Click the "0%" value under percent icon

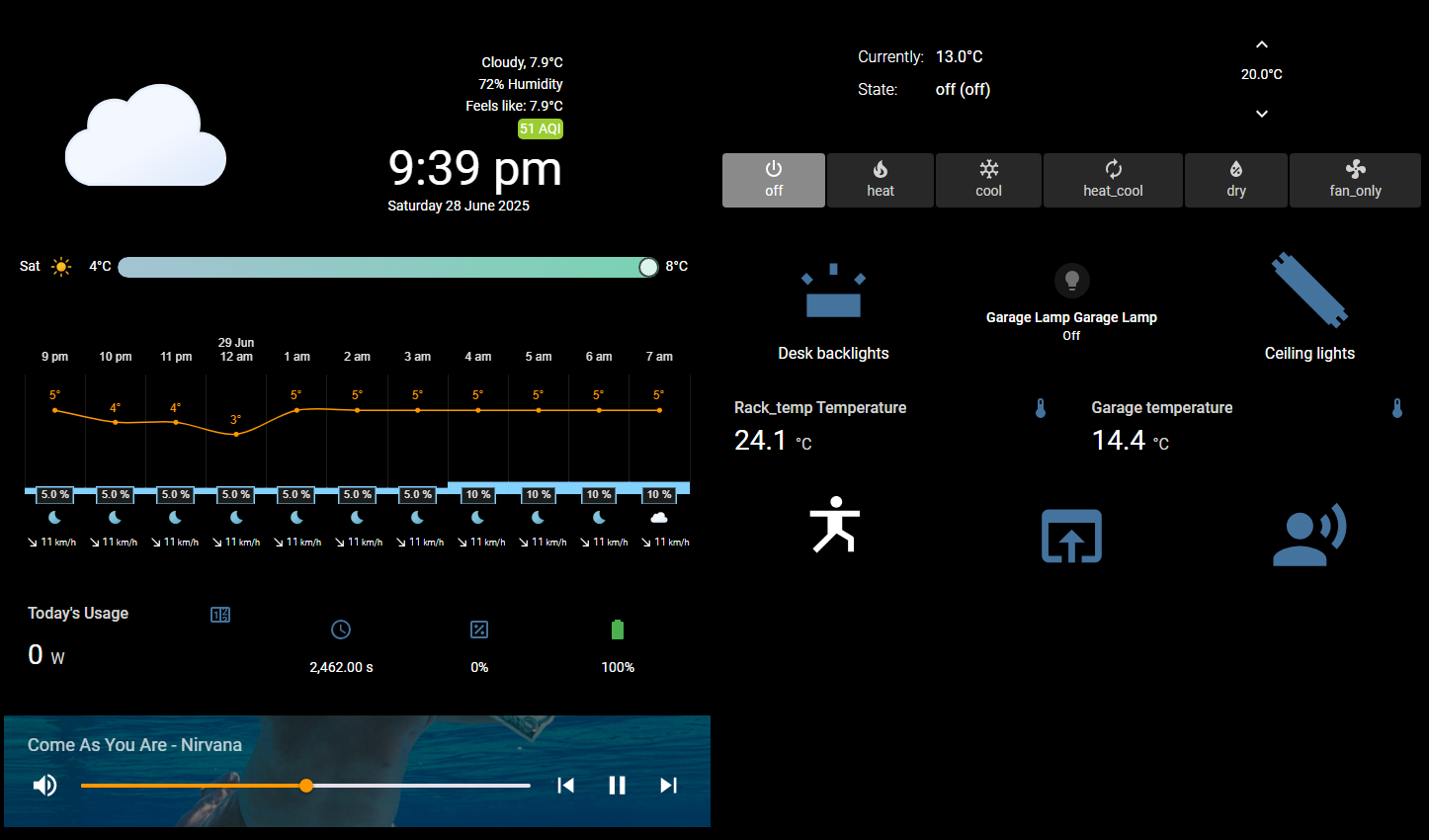point(479,667)
